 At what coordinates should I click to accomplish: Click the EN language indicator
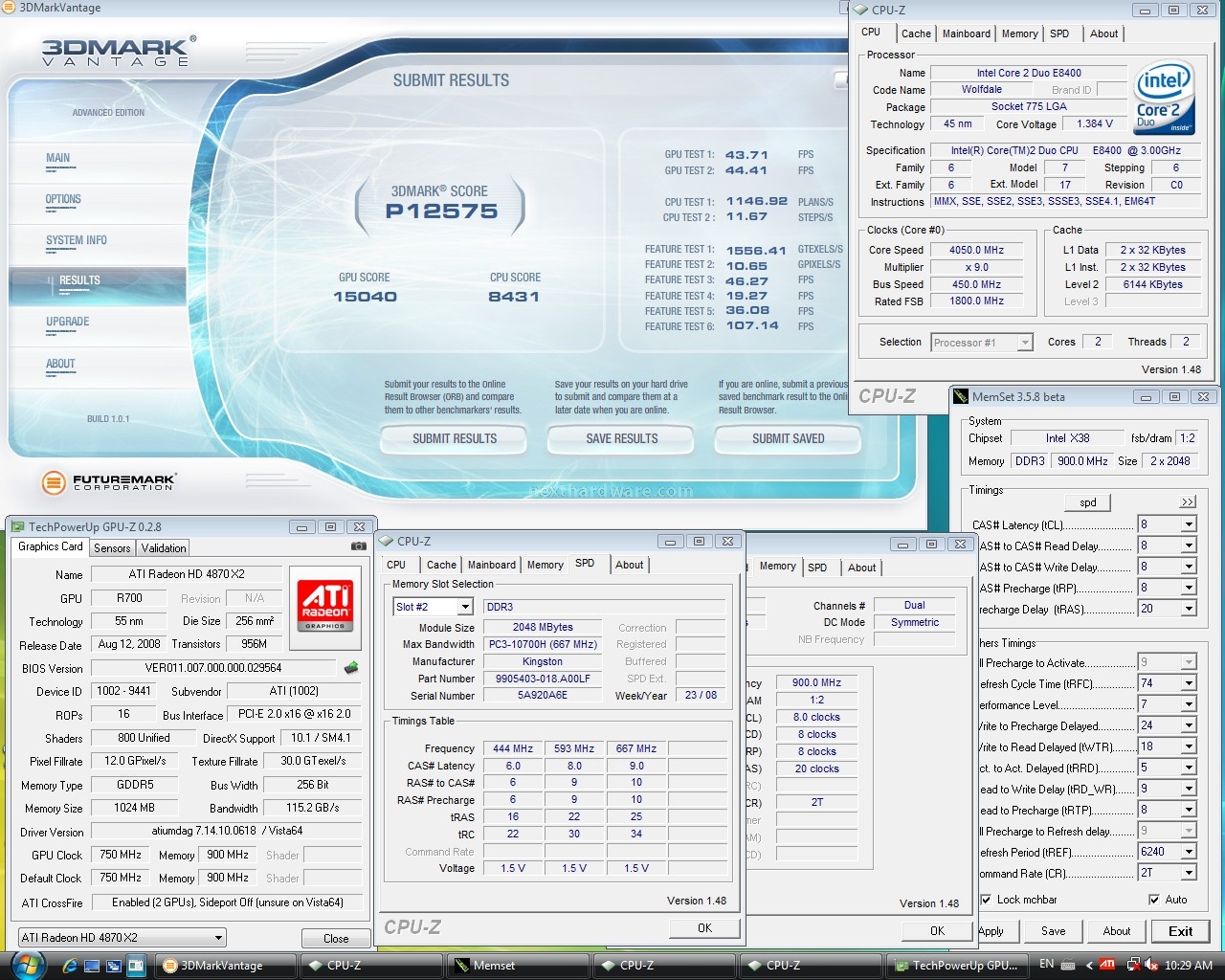point(1046,964)
